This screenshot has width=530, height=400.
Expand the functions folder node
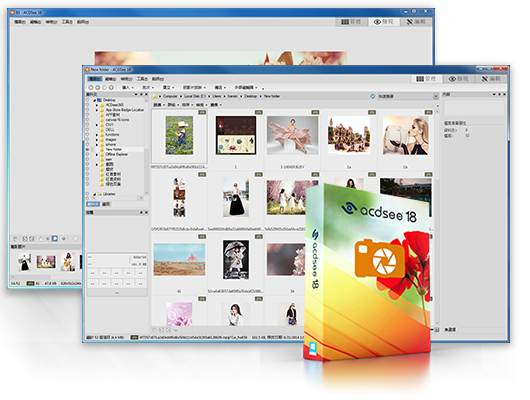click(97, 135)
